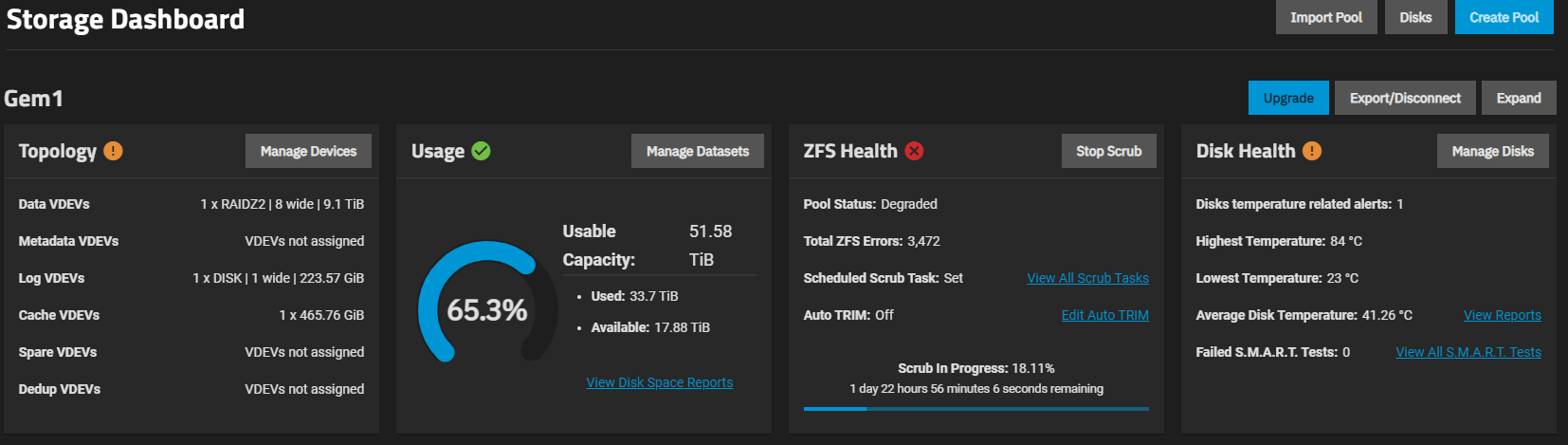
Task: Click Edit Auto TRIM link
Action: pyautogui.click(x=1105, y=315)
